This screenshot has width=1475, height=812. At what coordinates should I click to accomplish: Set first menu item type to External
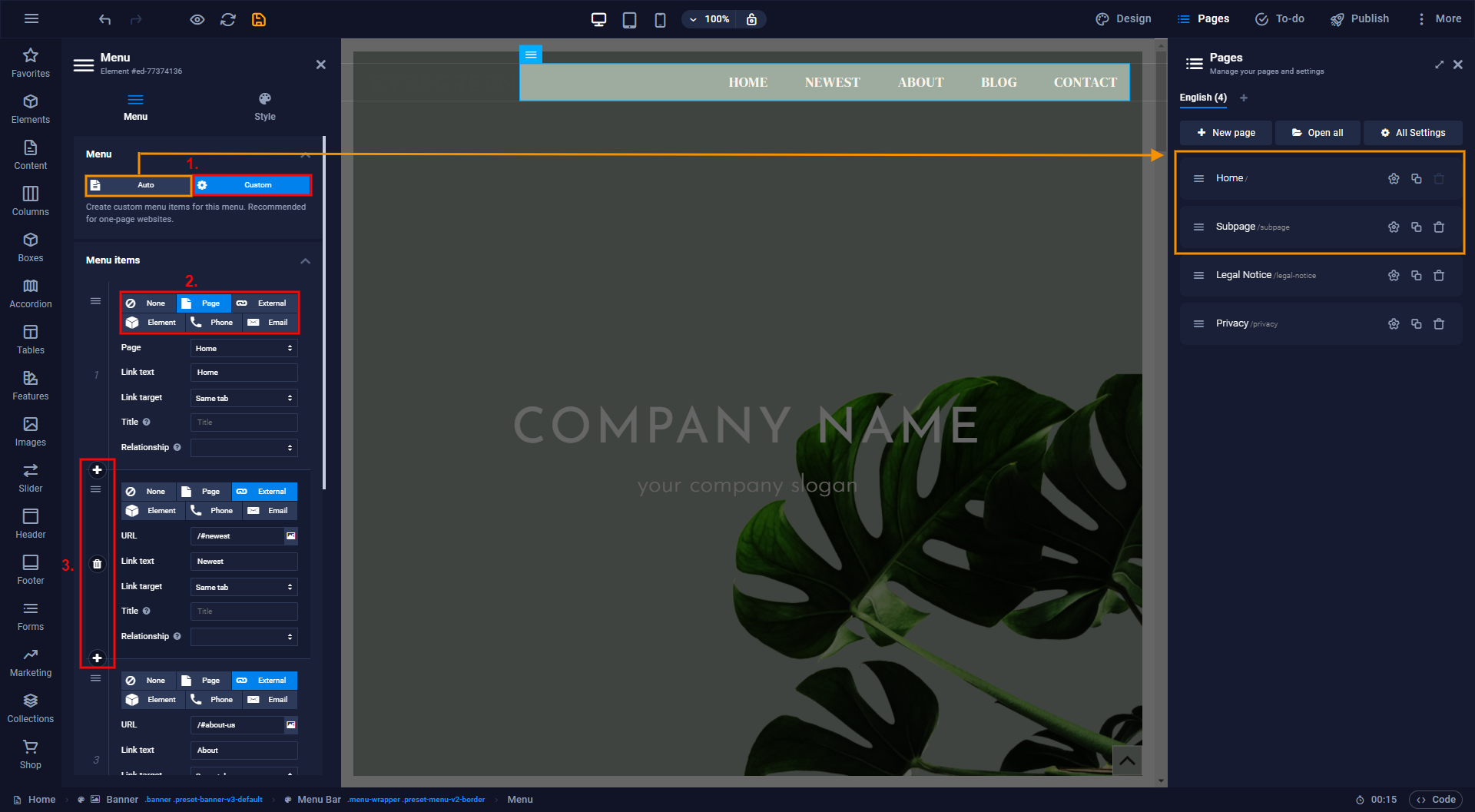264,303
